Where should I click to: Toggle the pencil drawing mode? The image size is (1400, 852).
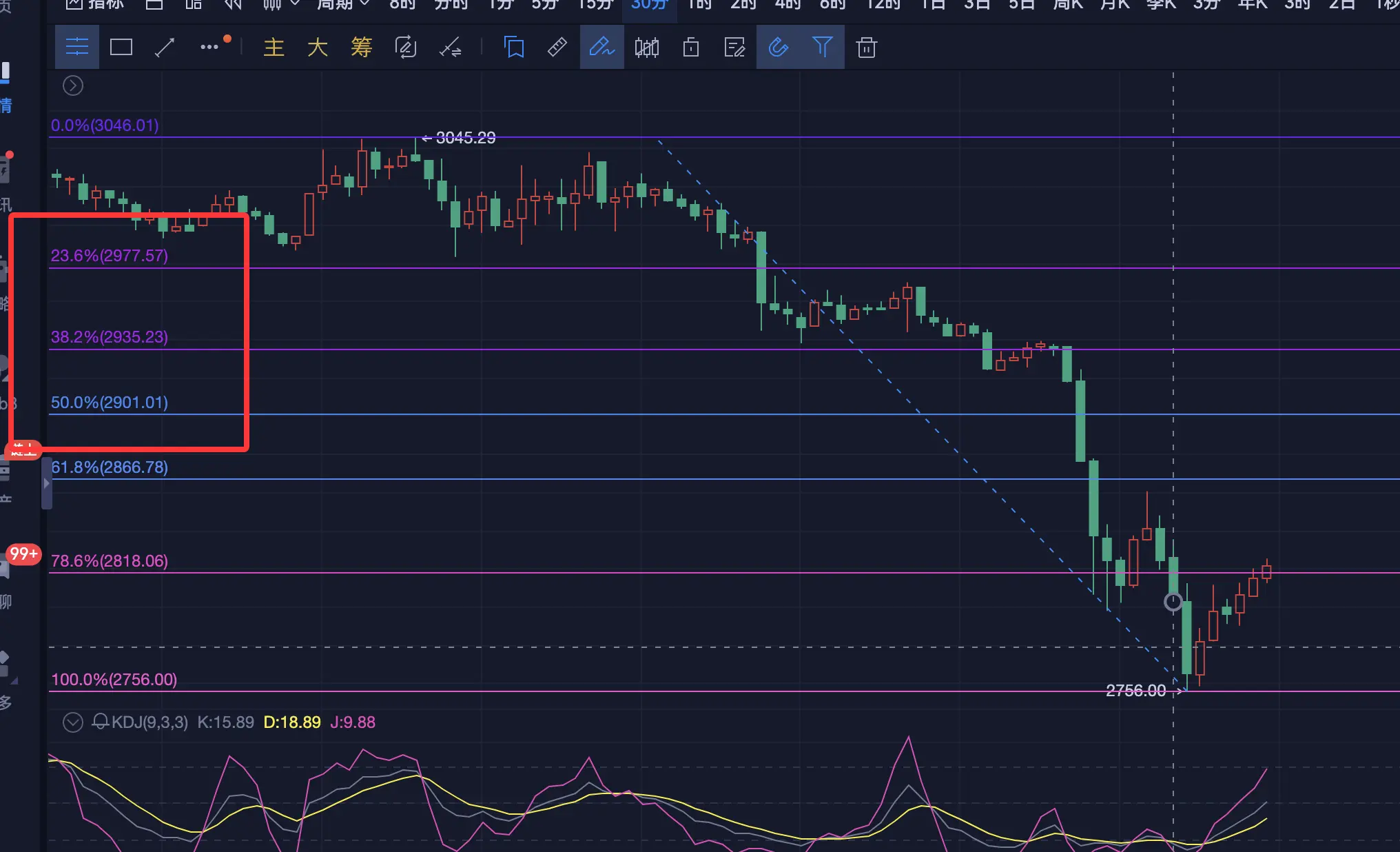pos(601,48)
